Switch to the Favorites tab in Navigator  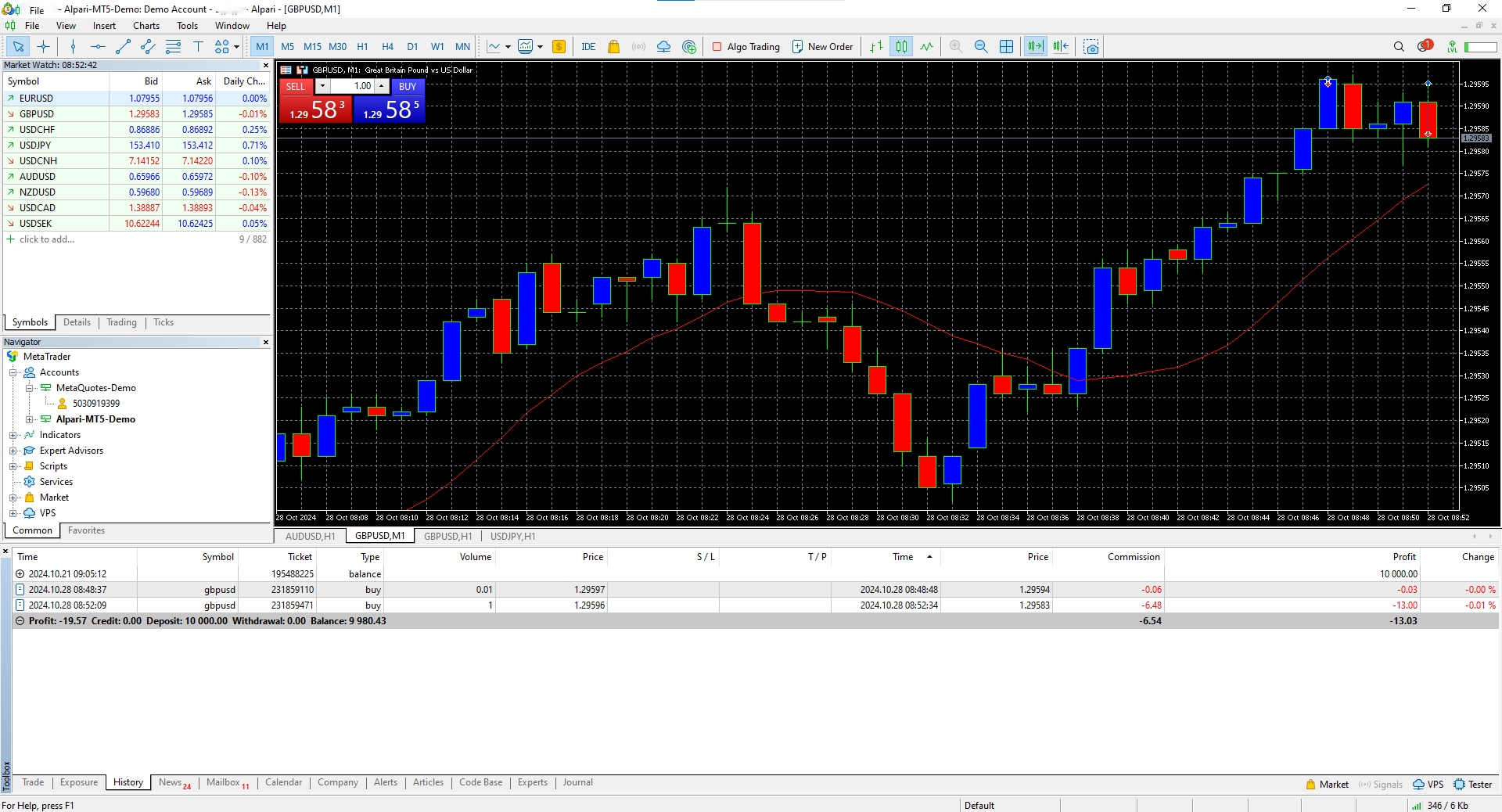click(86, 530)
